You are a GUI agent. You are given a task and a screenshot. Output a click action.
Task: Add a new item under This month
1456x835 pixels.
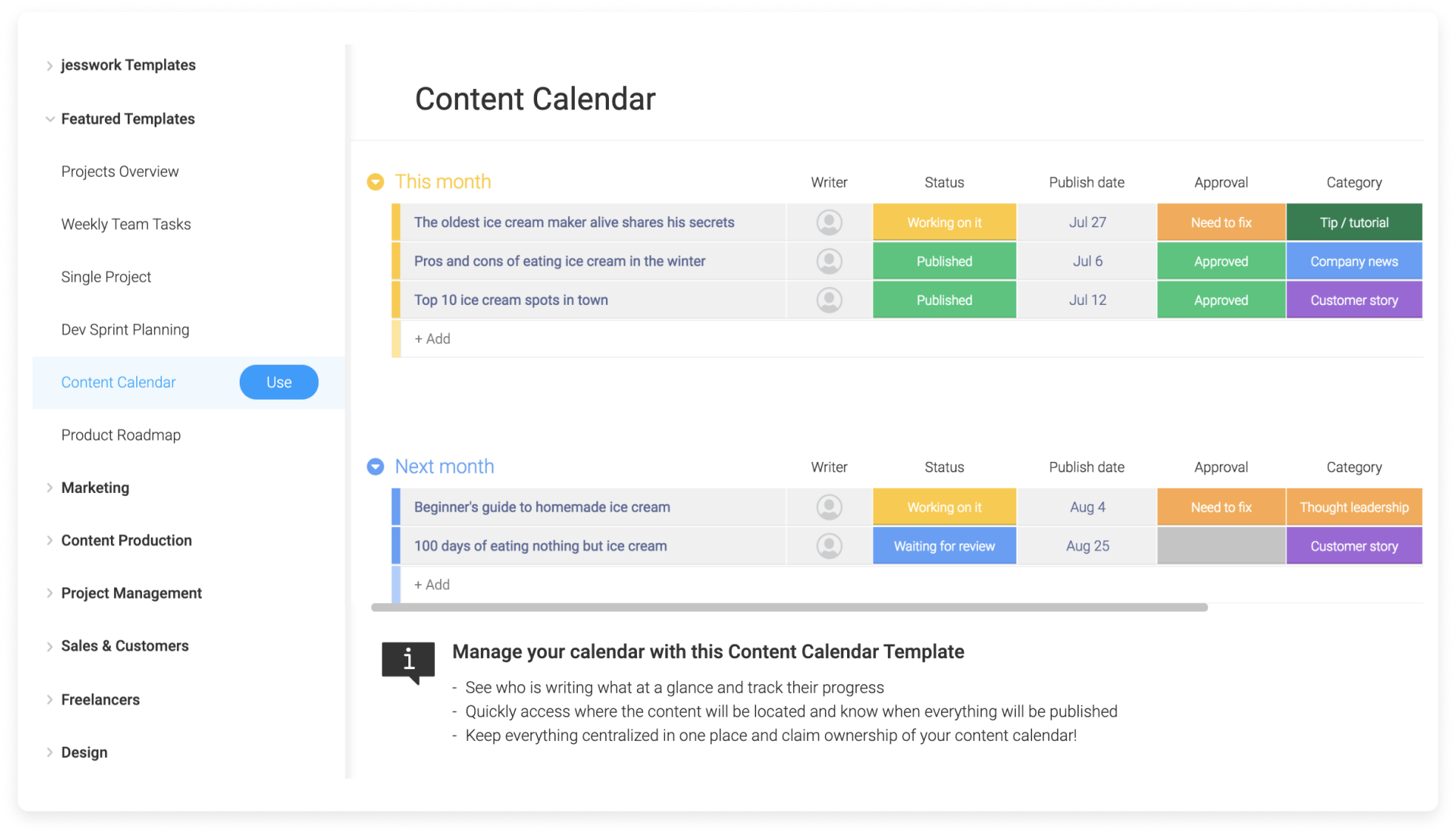(433, 338)
